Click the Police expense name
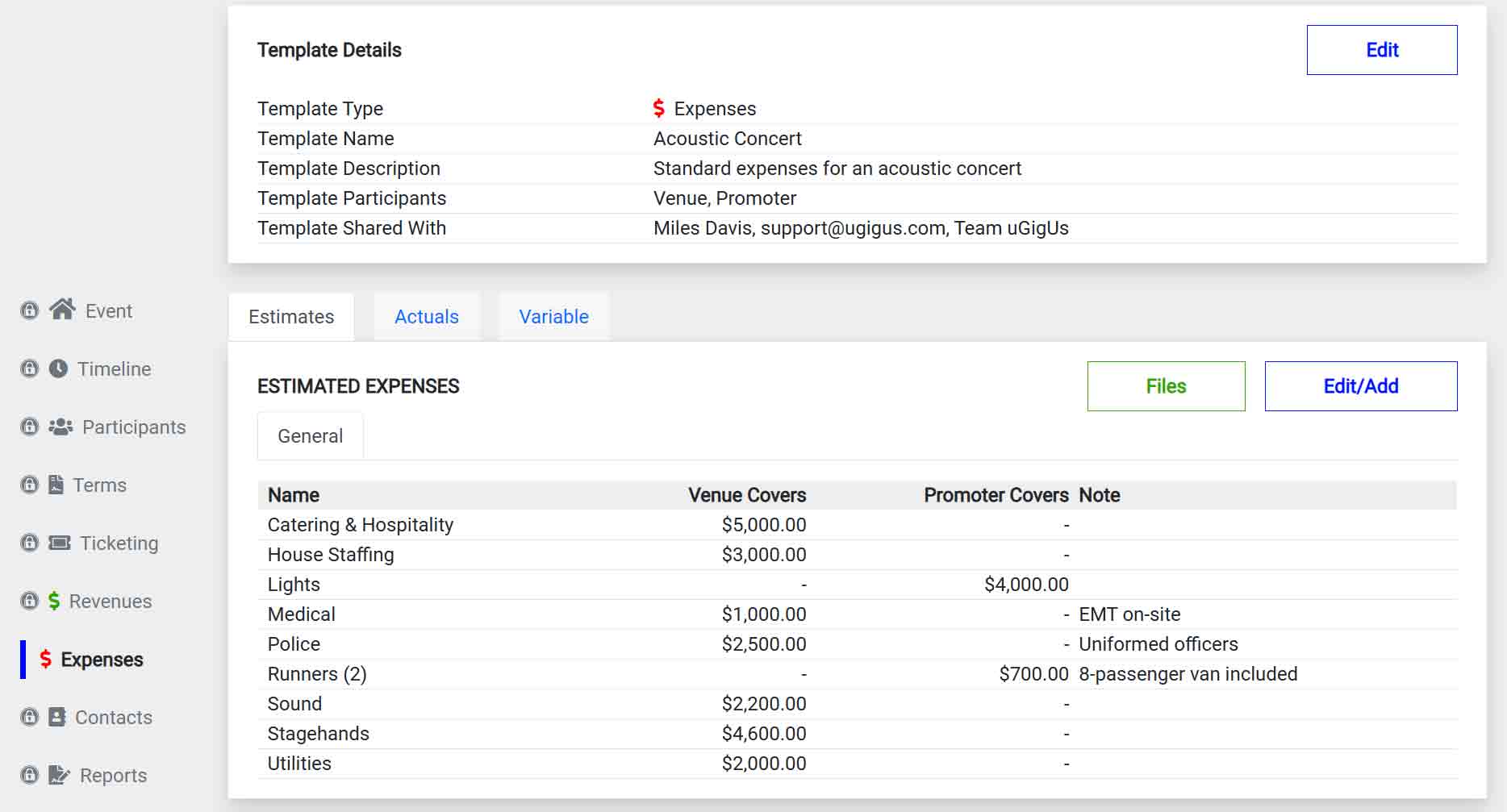 tap(294, 644)
